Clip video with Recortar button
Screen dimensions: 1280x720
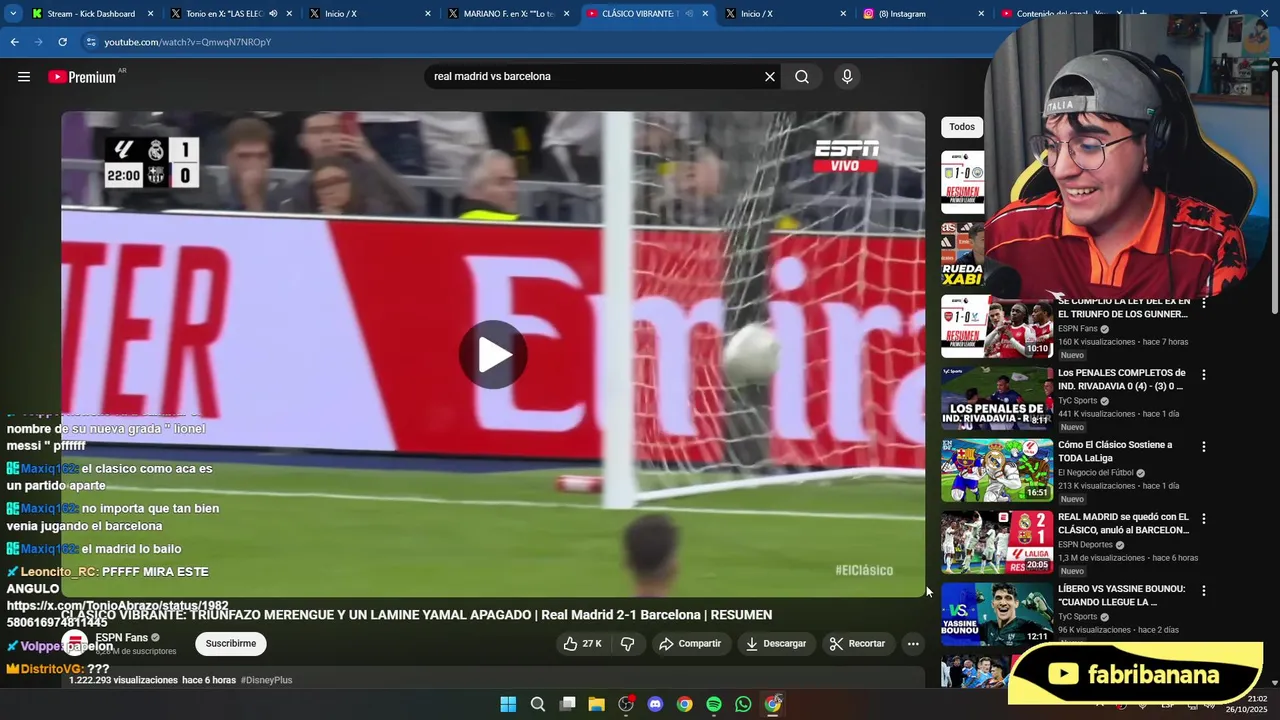point(858,644)
